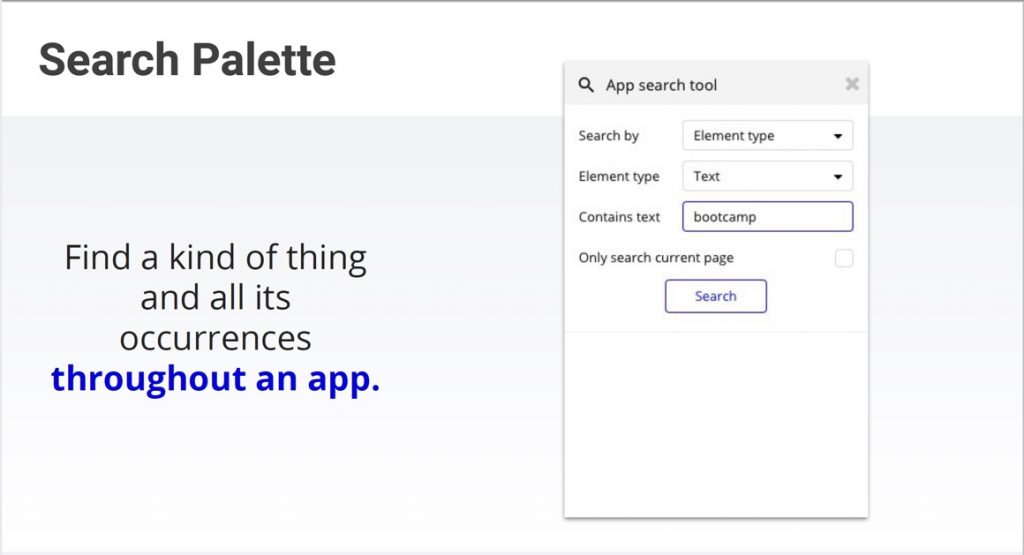1024x555 pixels.
Task: Click the magnifying glass icon in the search tool header
Action: 586,85
